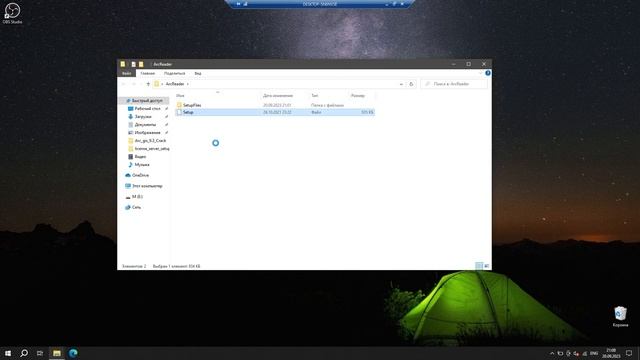Screen dimensions: 640x360
Task: Click ArcReader breadcrumb in address bar
Action: pyautogui.click(x=175, y=84)
